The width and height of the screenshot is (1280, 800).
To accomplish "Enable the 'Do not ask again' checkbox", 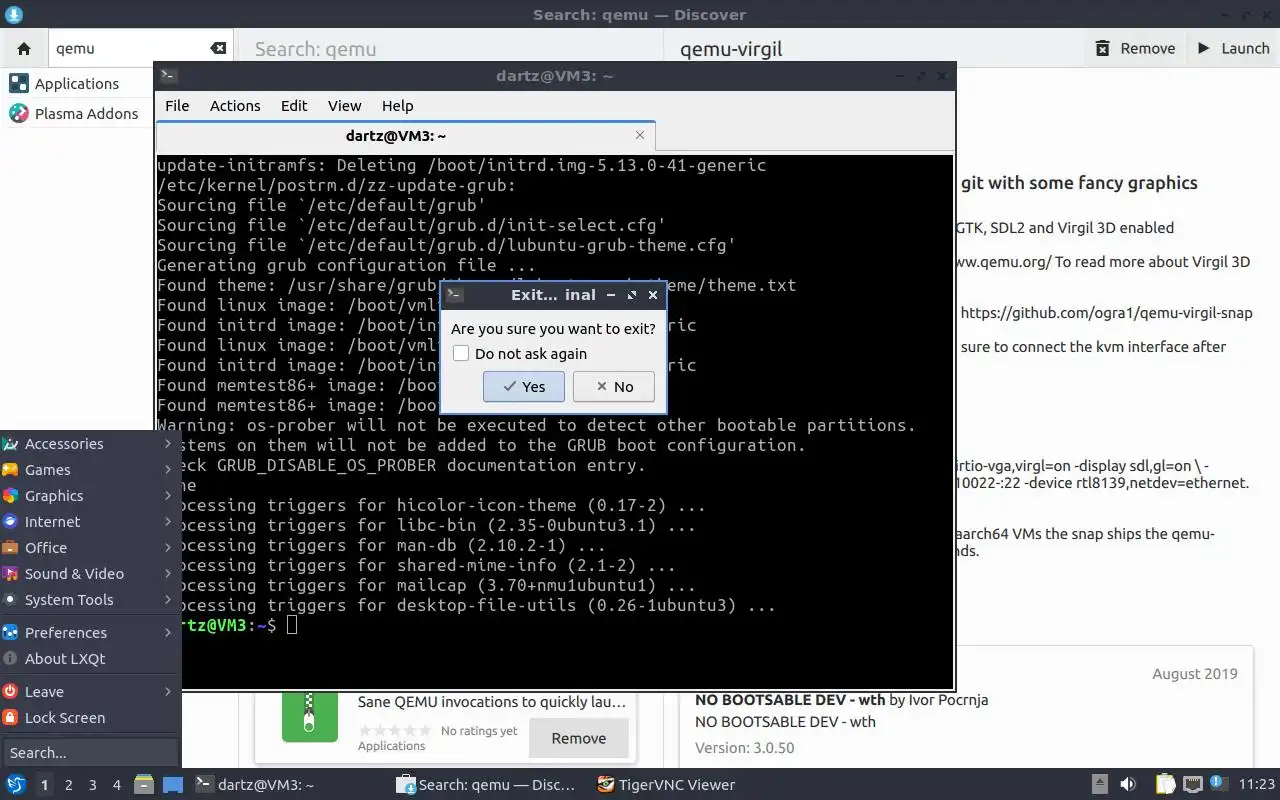I will coord(461,353).
